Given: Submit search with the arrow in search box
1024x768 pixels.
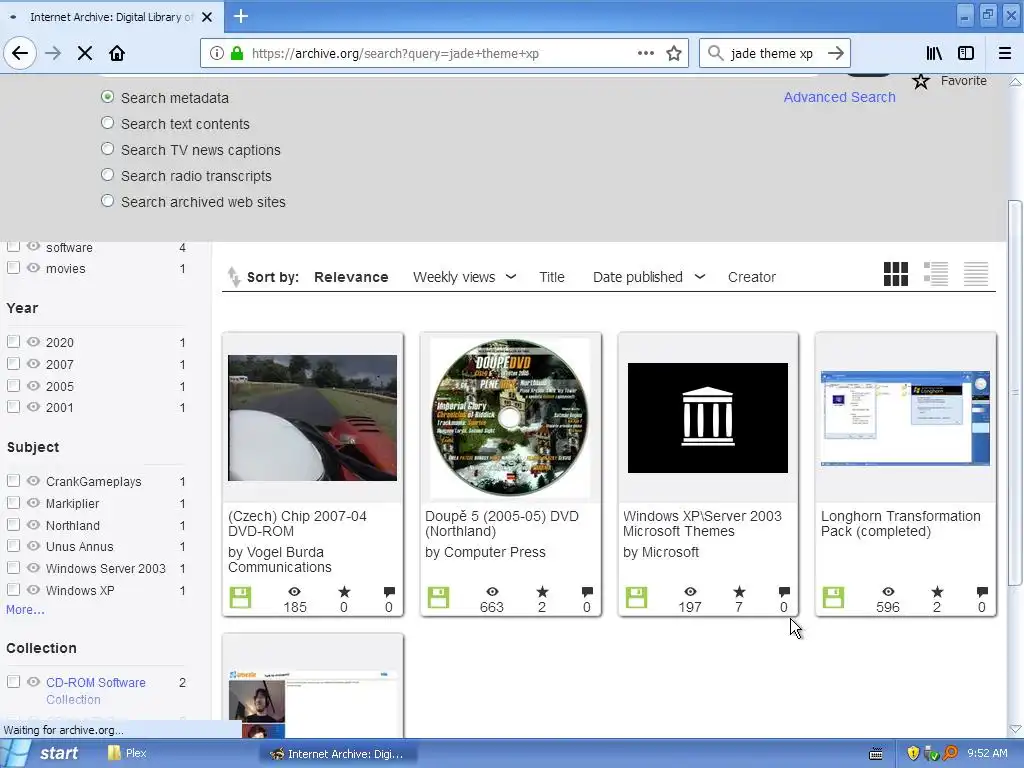Looking at the screenshot, I should click(835, 54).
